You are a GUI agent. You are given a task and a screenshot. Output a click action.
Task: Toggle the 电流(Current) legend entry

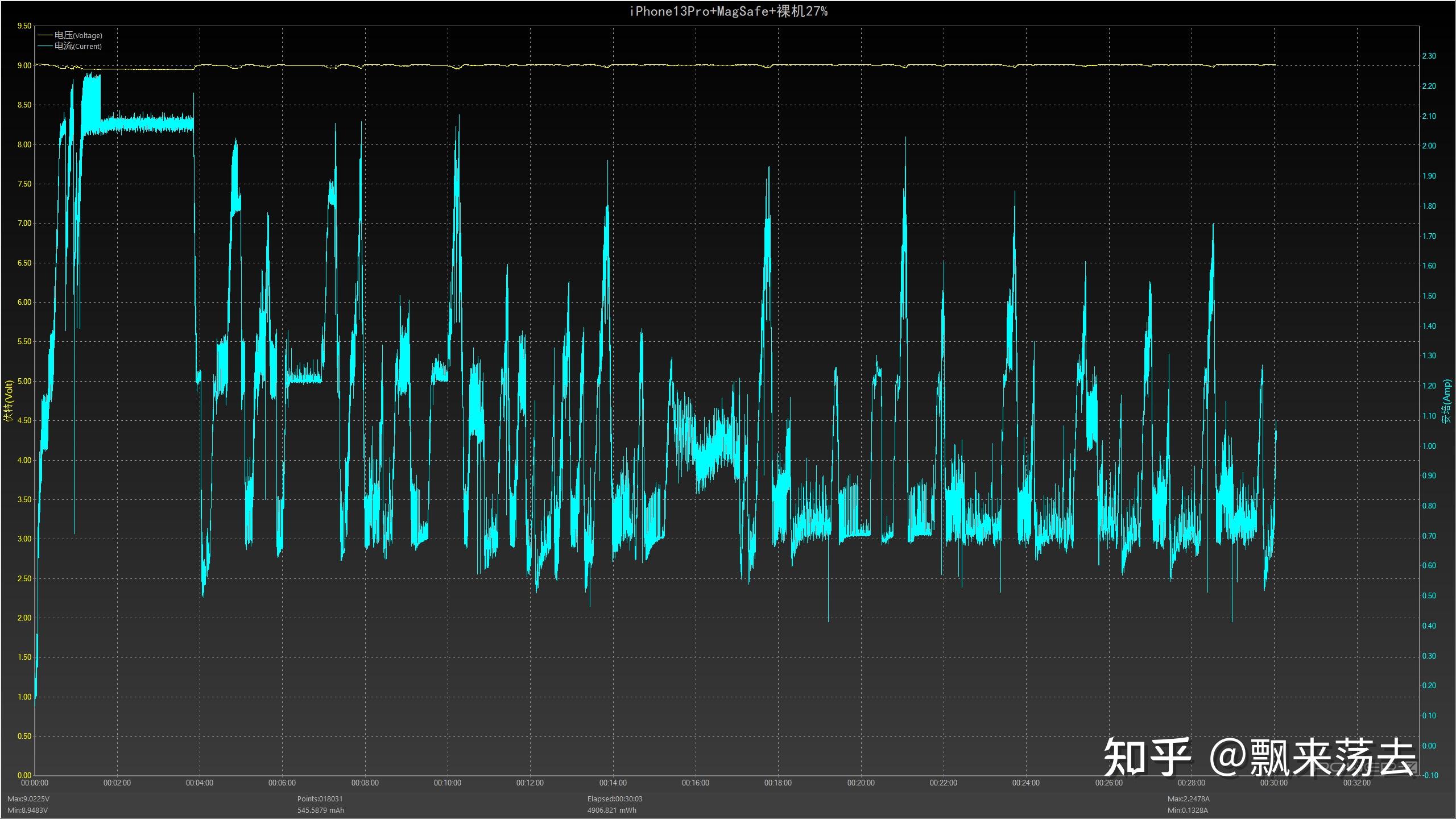(78, 46)
